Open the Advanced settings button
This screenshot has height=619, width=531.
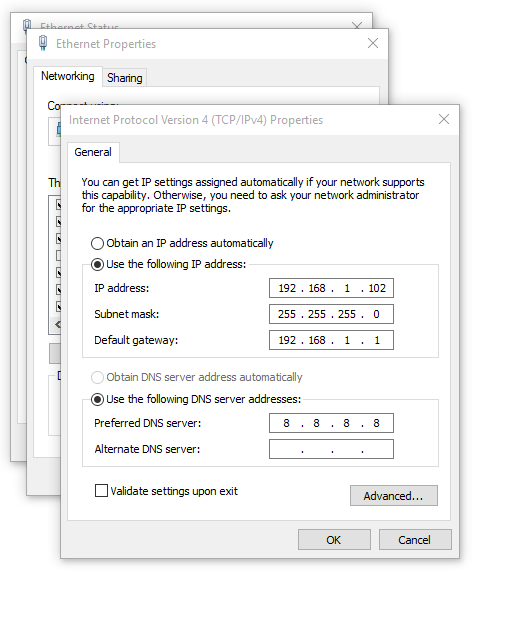click(x=394, y=495)
